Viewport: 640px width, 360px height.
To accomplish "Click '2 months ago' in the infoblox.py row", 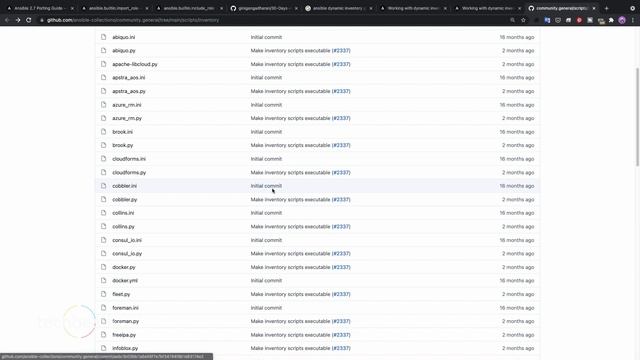I will 518,348.
